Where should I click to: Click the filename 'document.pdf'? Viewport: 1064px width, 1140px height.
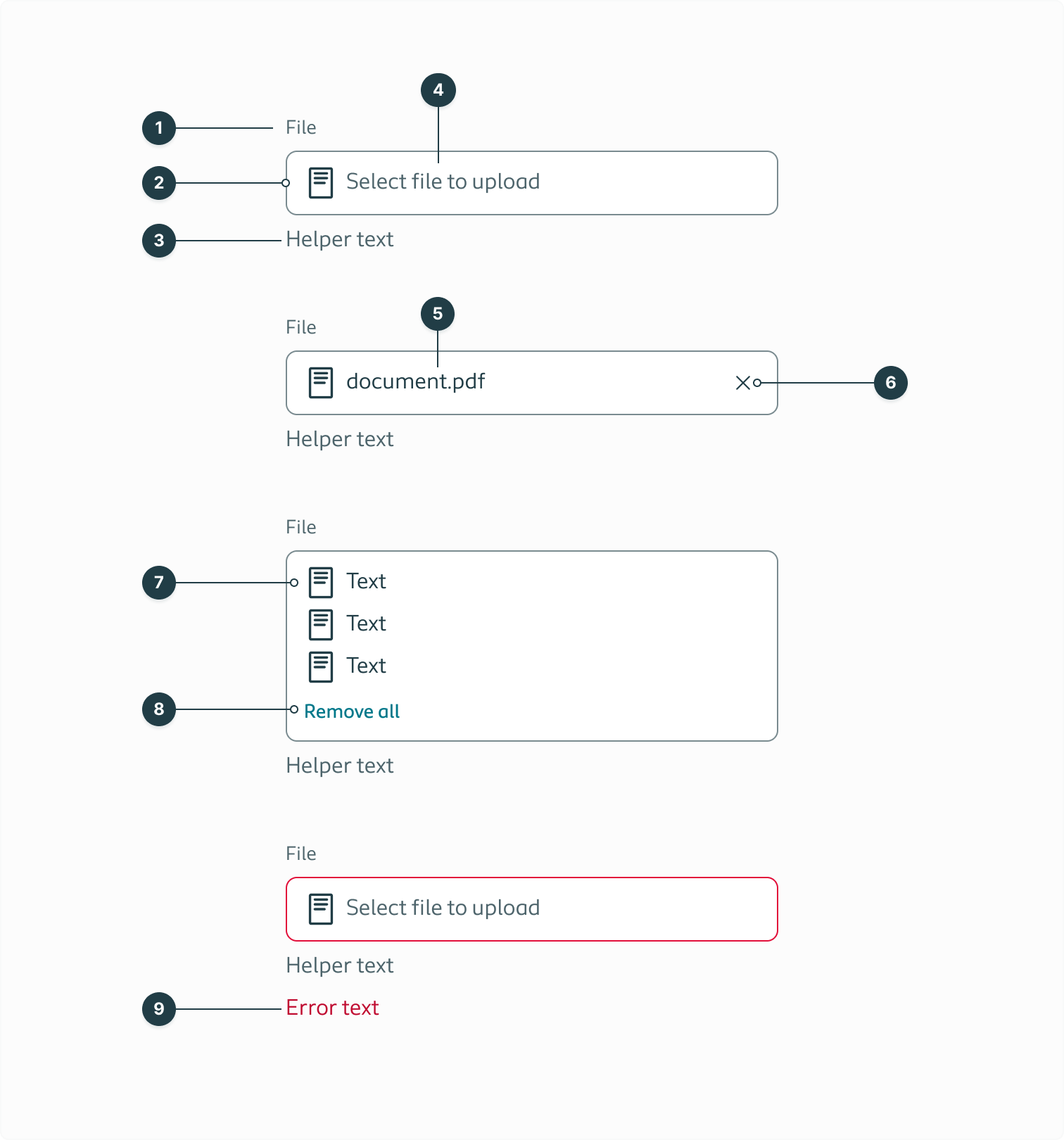click(x=417, y=382)
